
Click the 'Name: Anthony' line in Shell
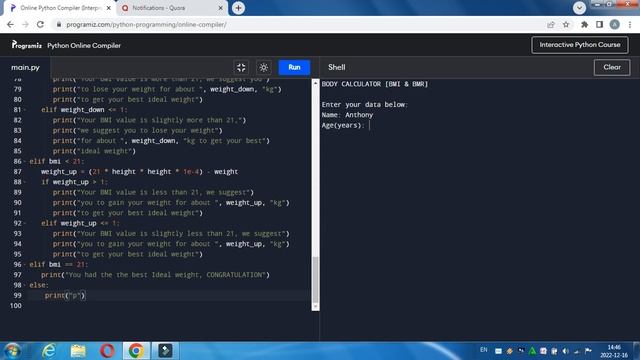[347, 115]
